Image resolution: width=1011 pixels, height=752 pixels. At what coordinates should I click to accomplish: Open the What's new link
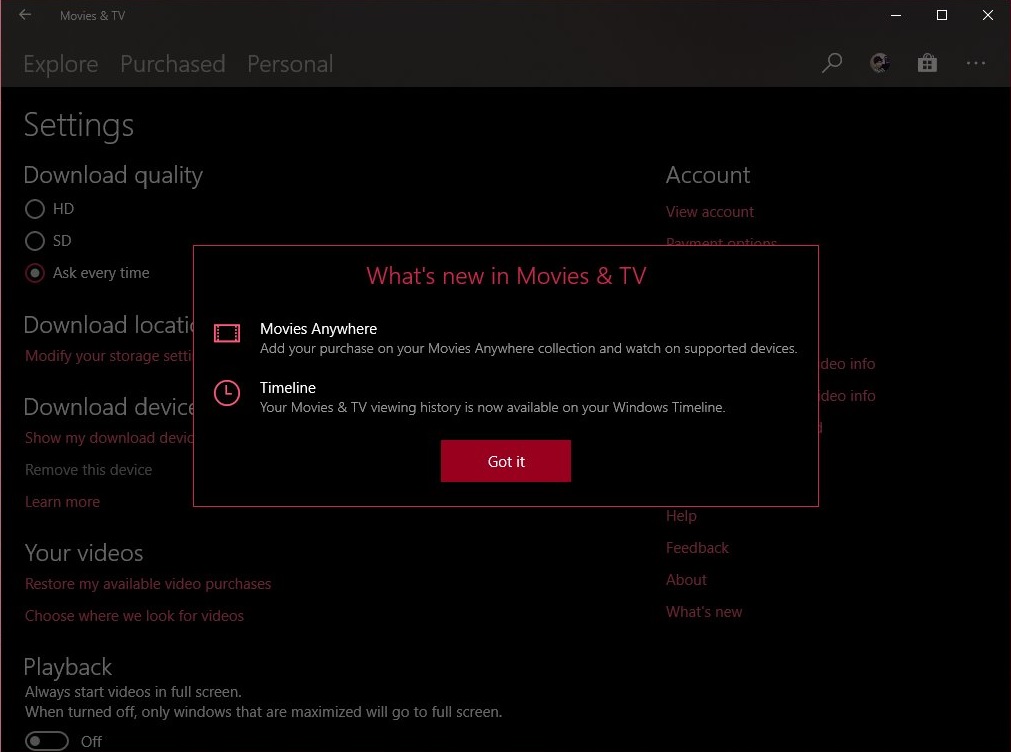703,611
